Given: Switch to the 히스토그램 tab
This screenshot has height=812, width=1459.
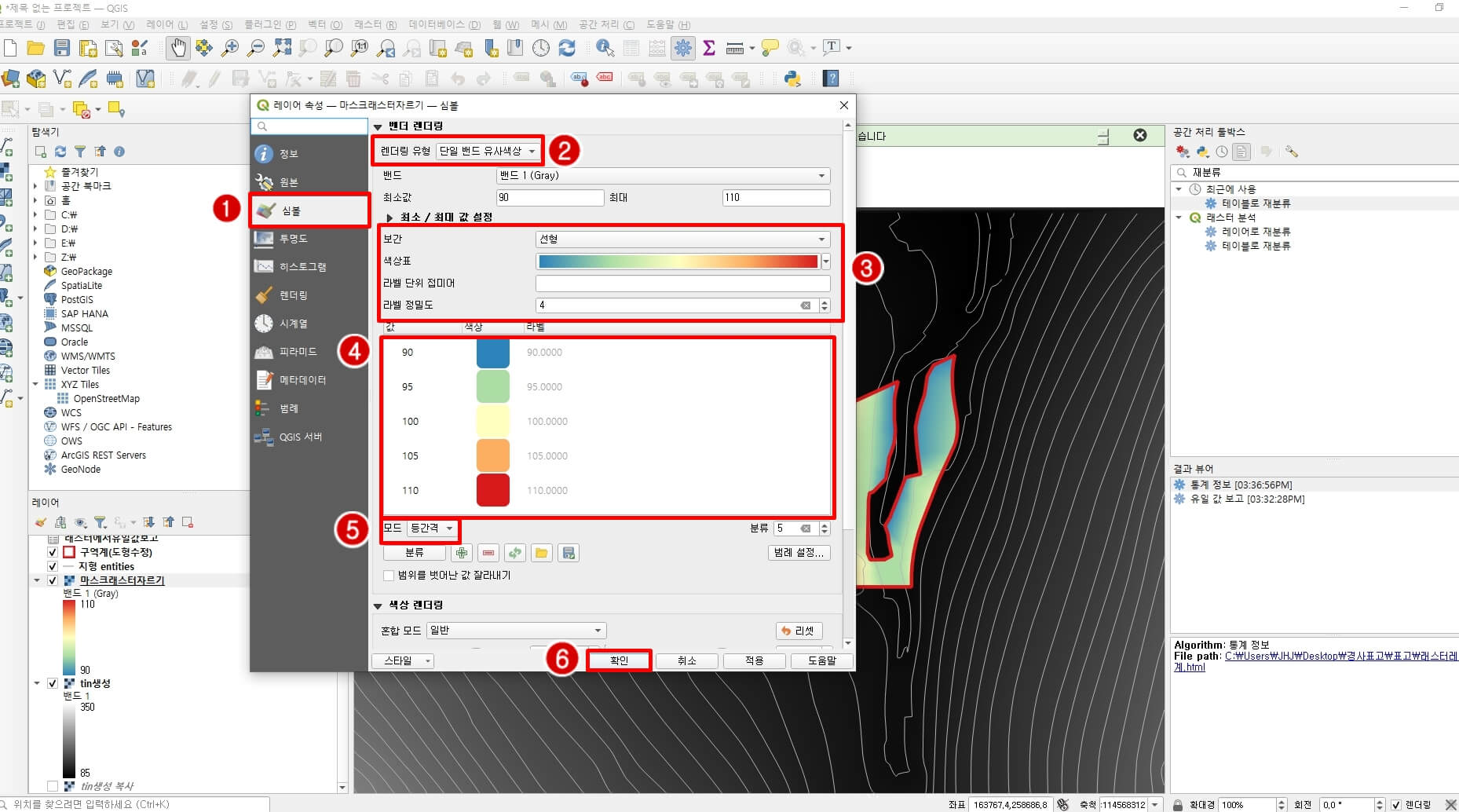Looking at the screenshot, I should 309,267.
